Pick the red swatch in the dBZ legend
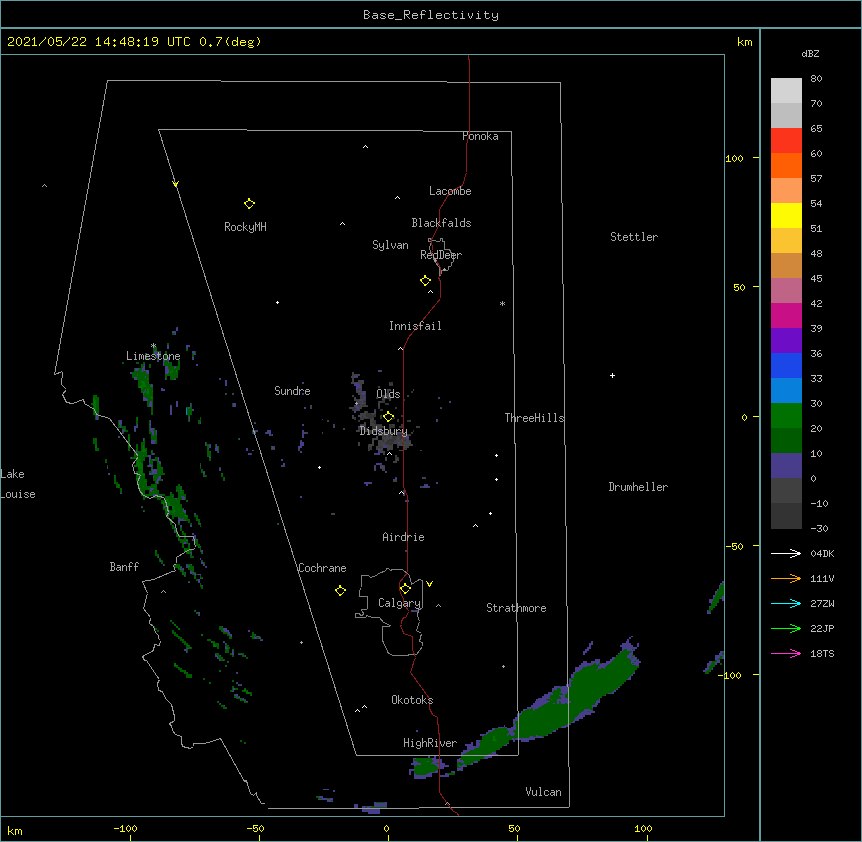 pos(786,141)
